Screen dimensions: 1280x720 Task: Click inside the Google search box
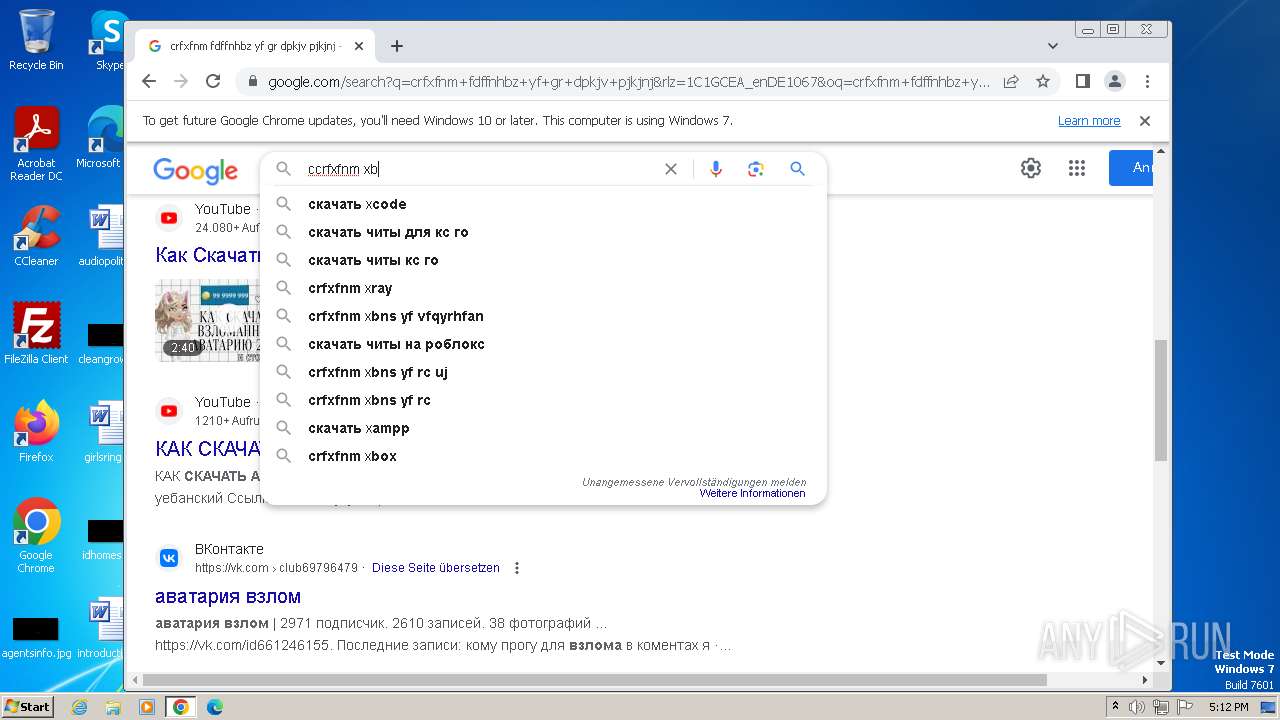coord(480,169)
